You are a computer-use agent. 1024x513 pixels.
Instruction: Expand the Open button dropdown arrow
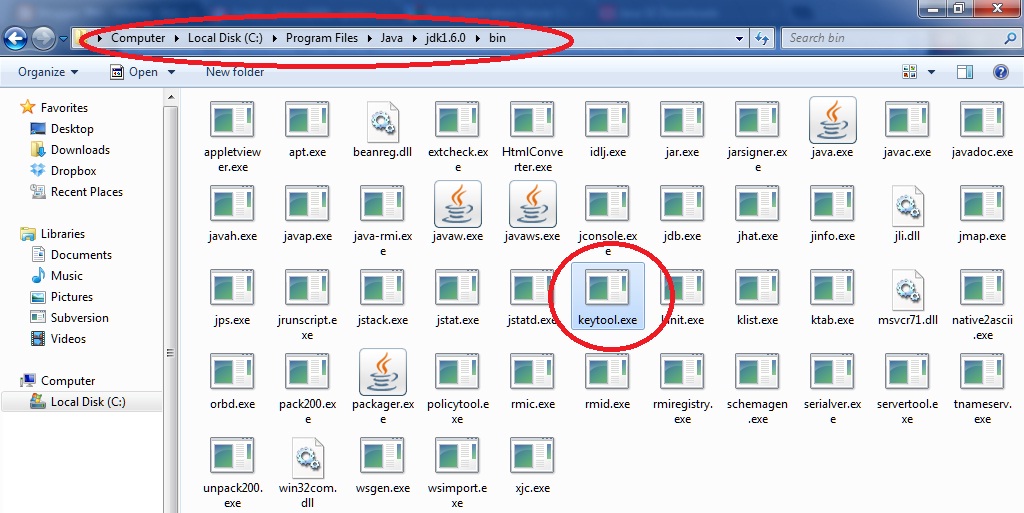tap(171, 72)
